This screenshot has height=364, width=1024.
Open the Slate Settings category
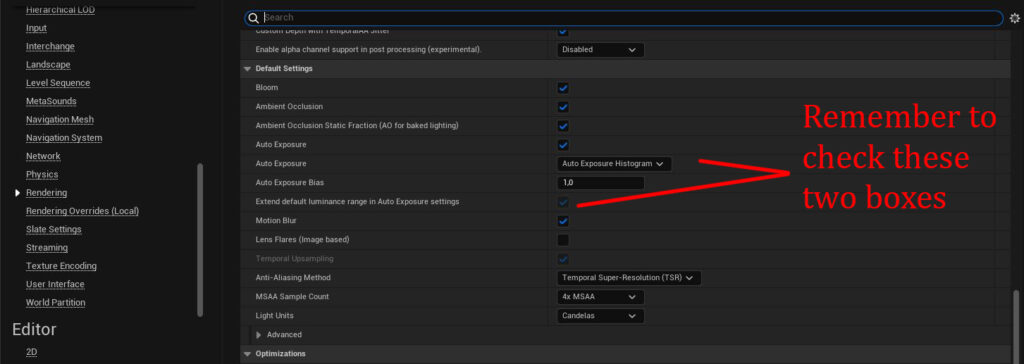click(54, 229)
